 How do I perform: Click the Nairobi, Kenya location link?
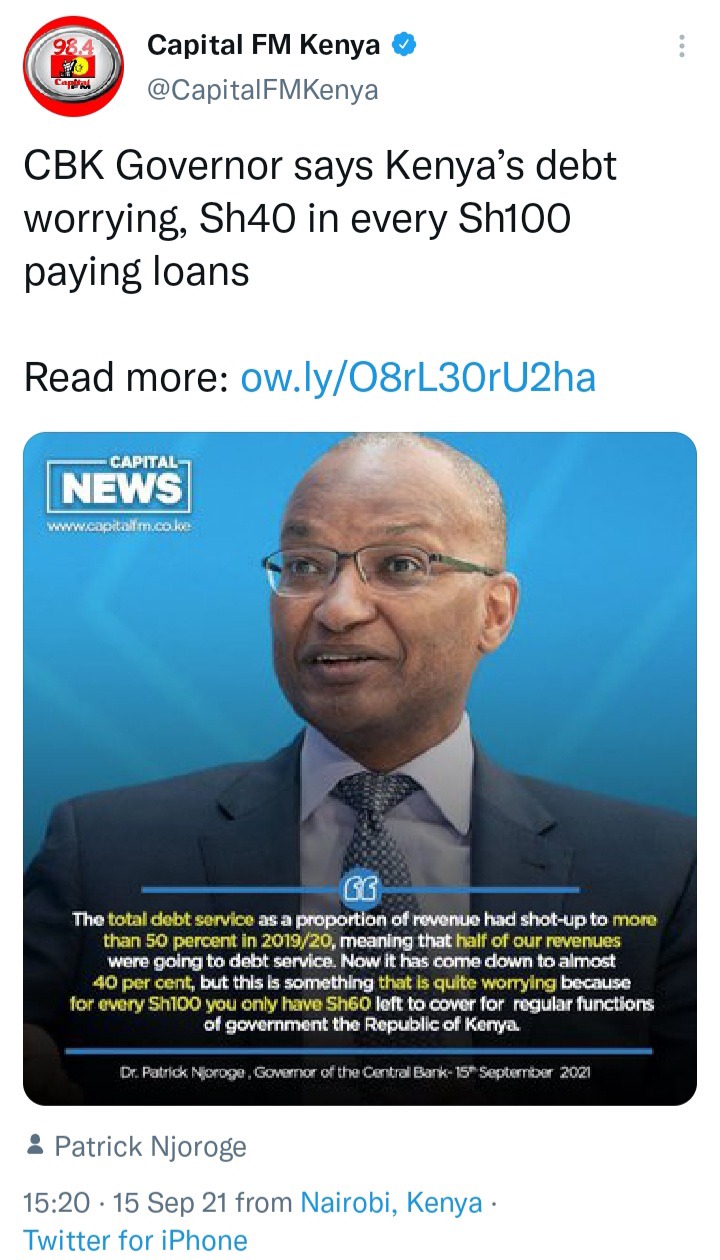(x=392, y=1202)
